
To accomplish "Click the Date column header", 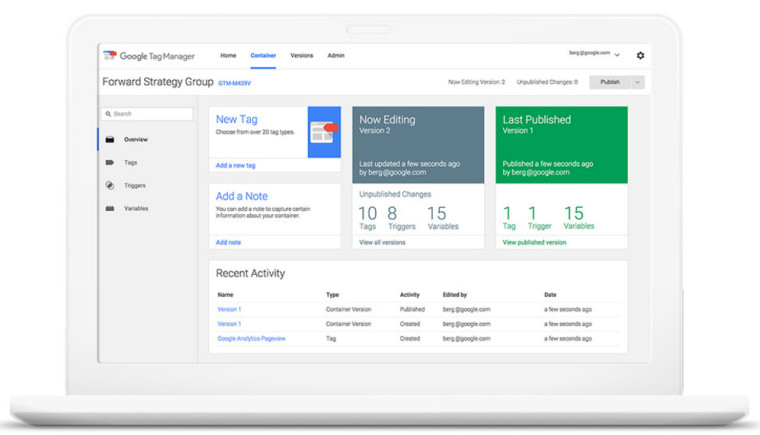I will 550,295.
